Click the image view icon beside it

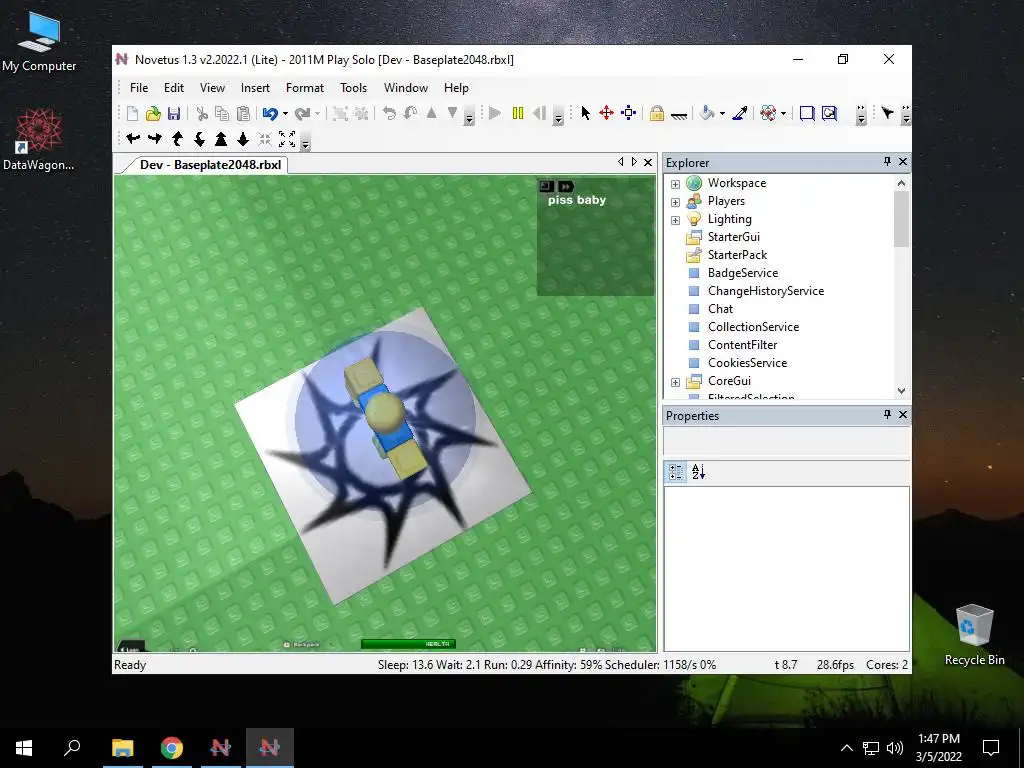[829, 114]
